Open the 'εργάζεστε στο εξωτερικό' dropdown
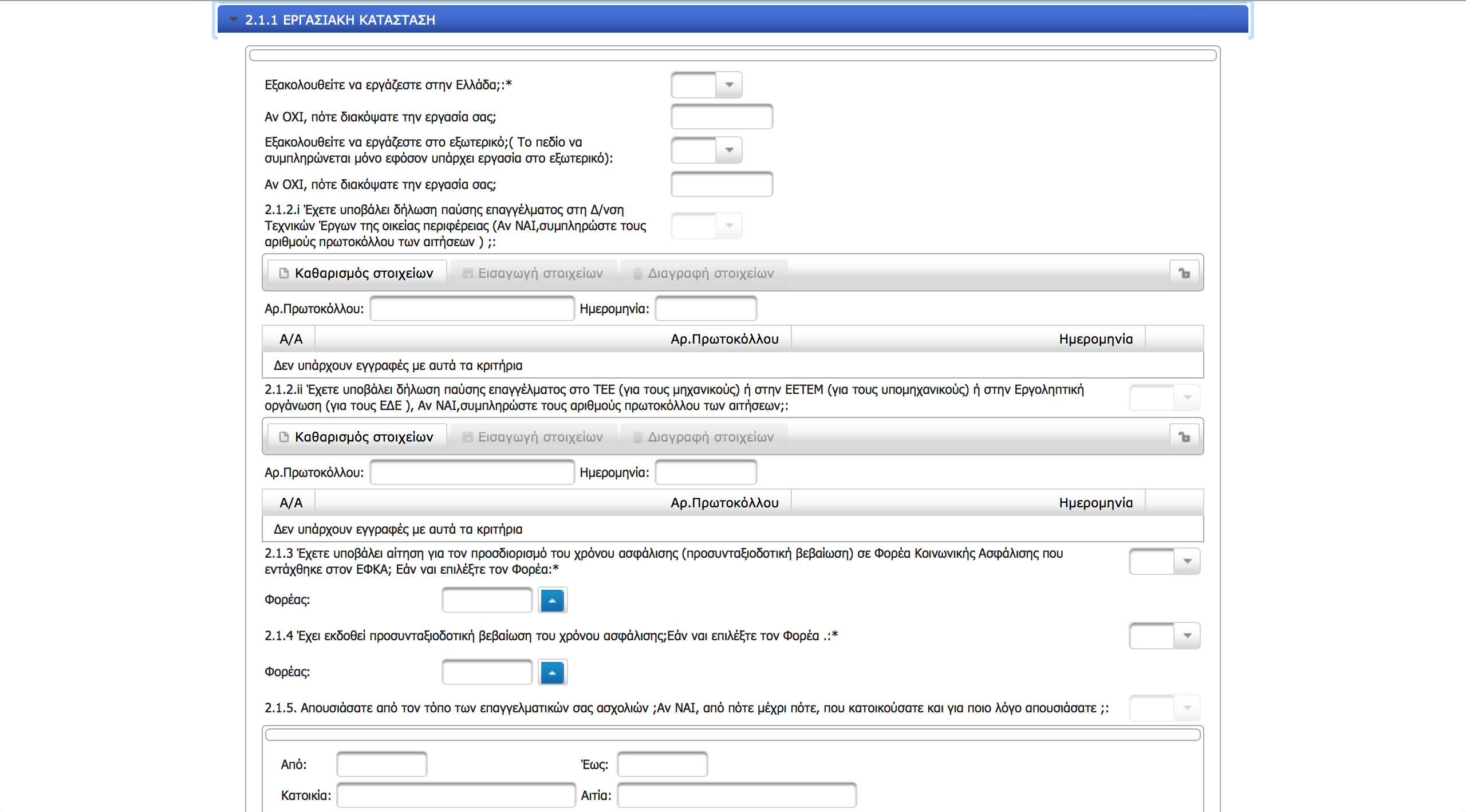The image size is (1466, 812). click(x=728, y=150)
